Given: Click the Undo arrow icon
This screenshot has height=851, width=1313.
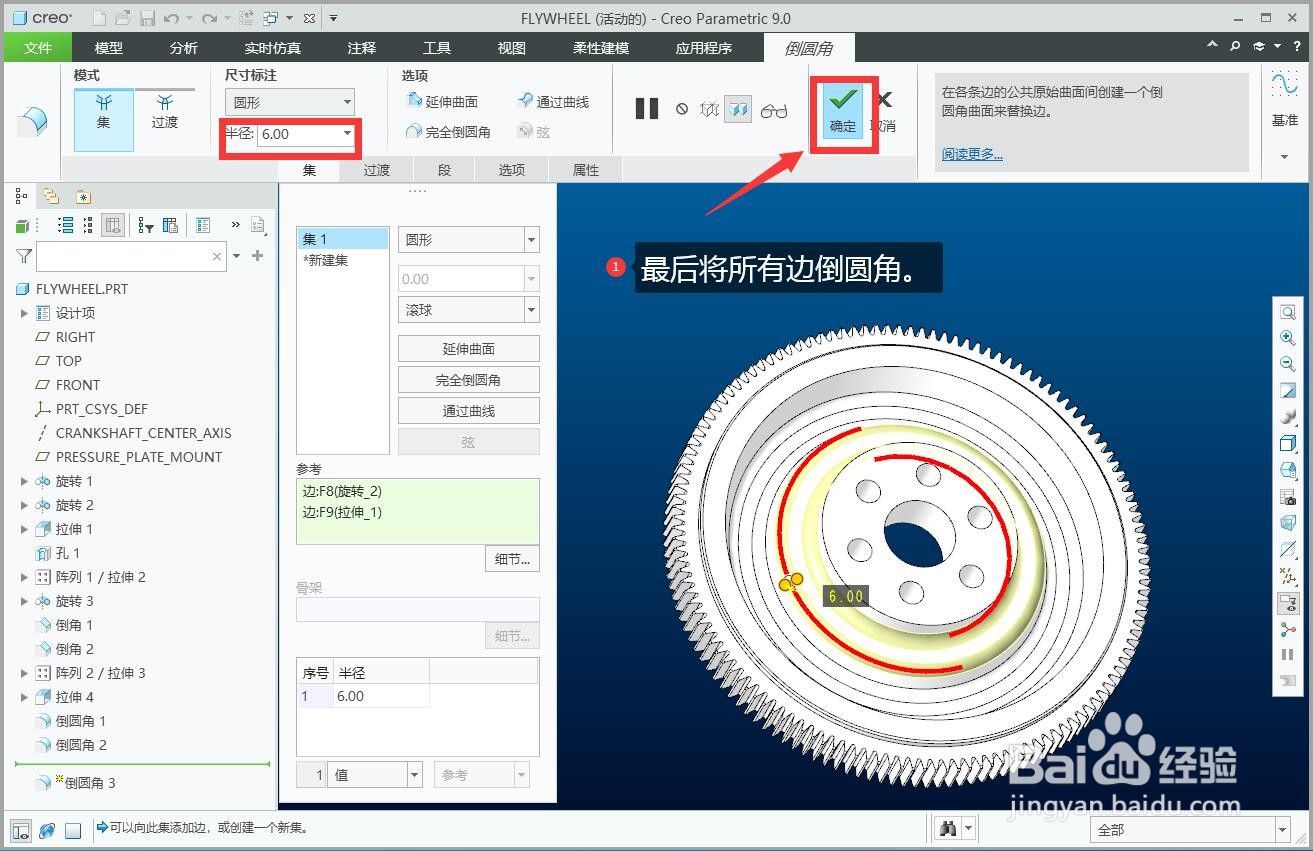Looking at the screenshot, I should pos(171,18).
